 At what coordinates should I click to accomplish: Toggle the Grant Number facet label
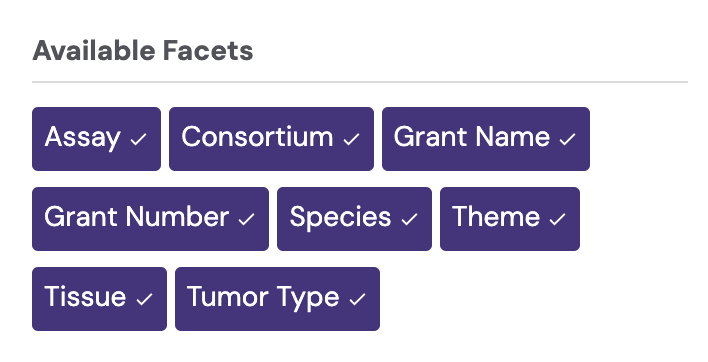tap(150, 219)
